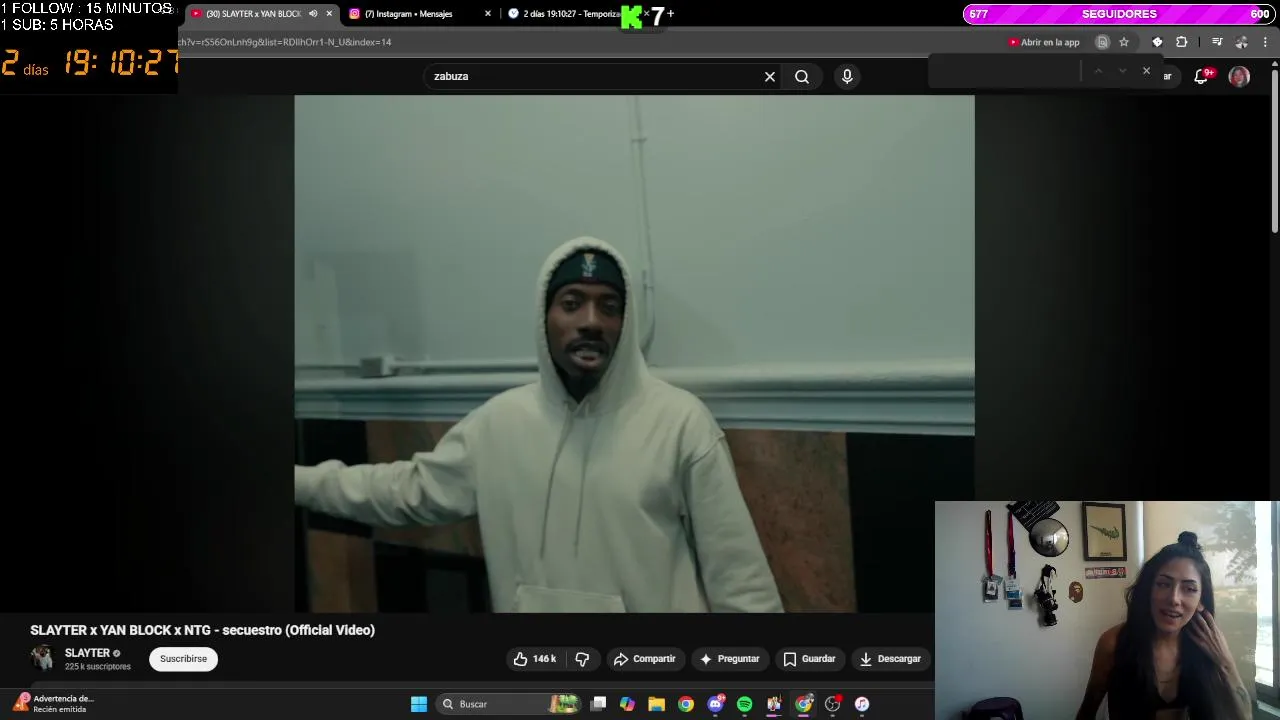Click SLAYTER channel avatar

click(42, 658)
